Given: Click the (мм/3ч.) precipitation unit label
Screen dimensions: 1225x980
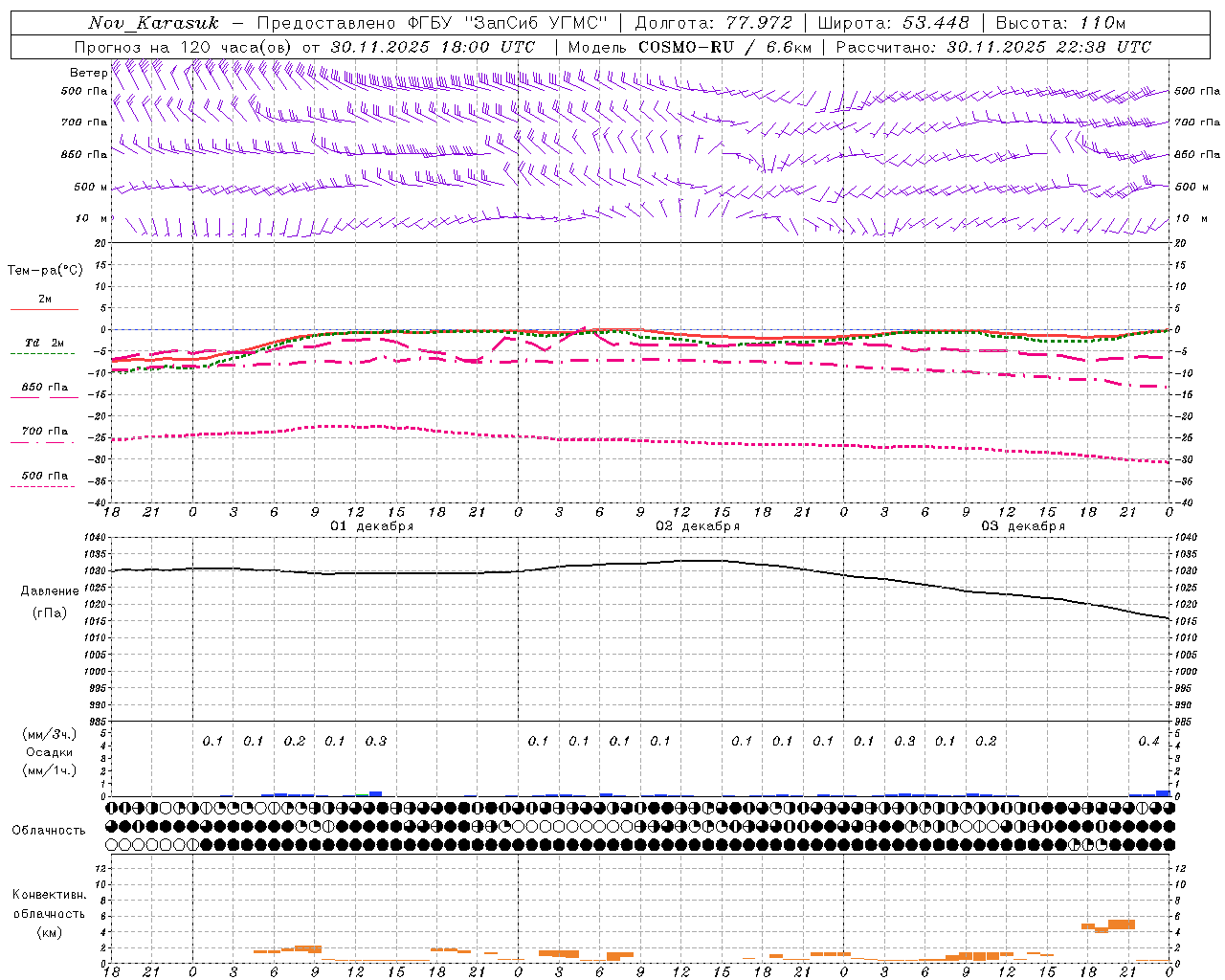Looking at the screenshot, I should click(x=50, y=734).
